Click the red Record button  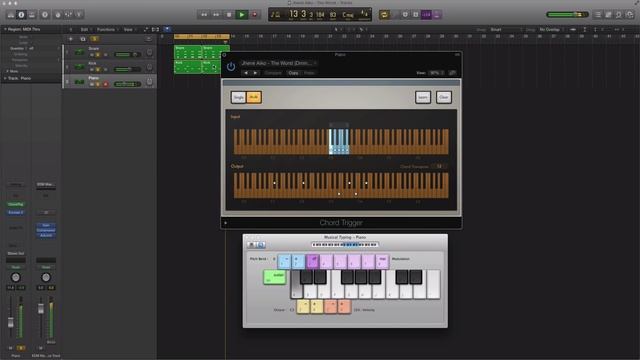[x=254, y=15]
